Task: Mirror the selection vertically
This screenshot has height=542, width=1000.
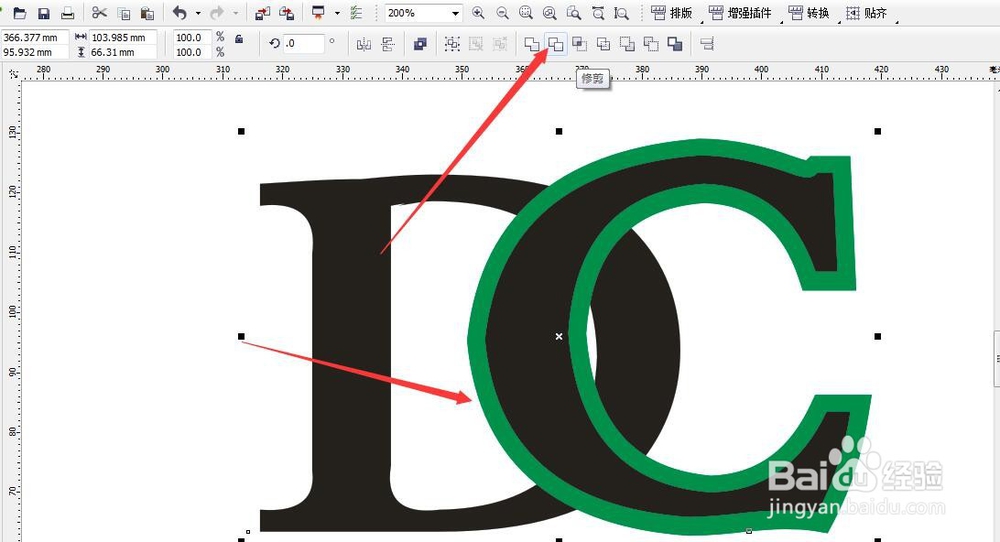Action: (388, 44)
